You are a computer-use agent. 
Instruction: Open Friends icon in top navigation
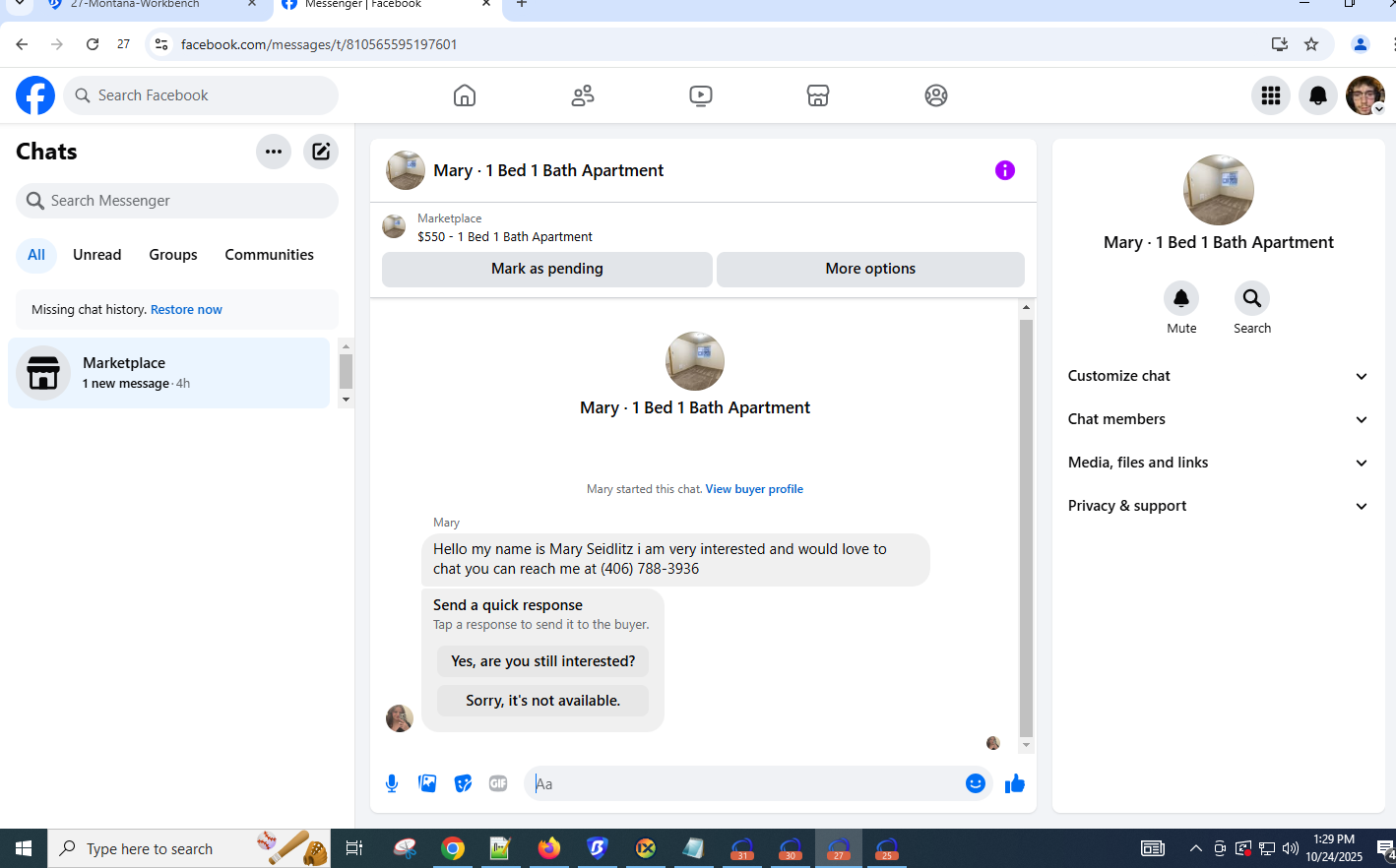coord(583,95)
